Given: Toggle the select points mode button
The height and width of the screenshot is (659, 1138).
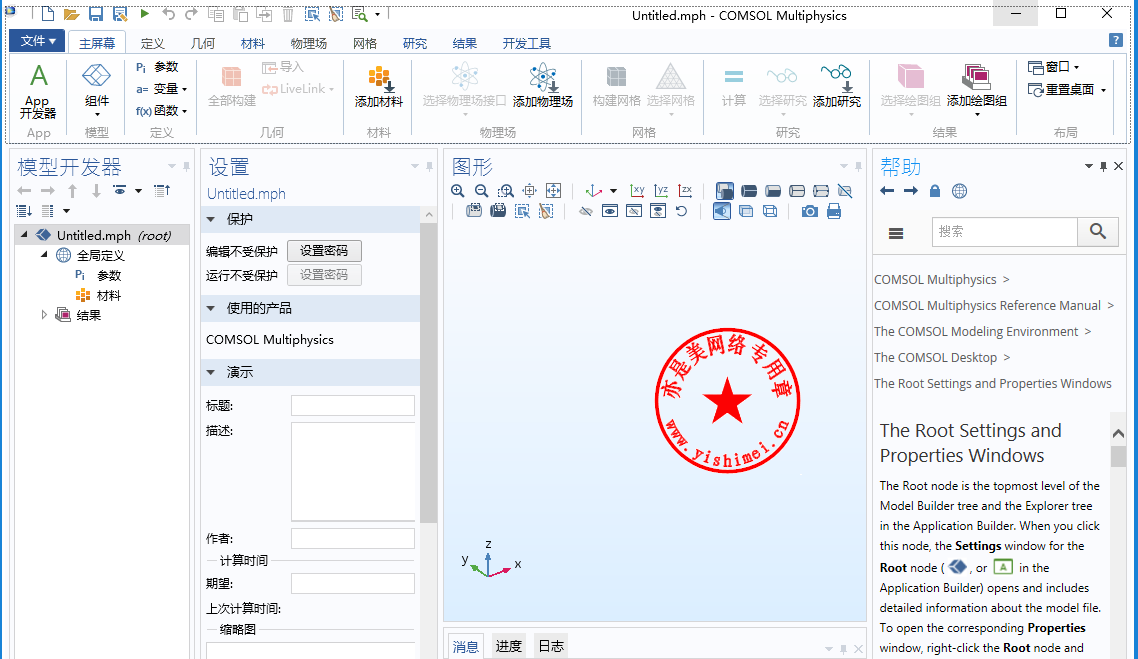Looking at the screenshot, I should coord(821,191).
